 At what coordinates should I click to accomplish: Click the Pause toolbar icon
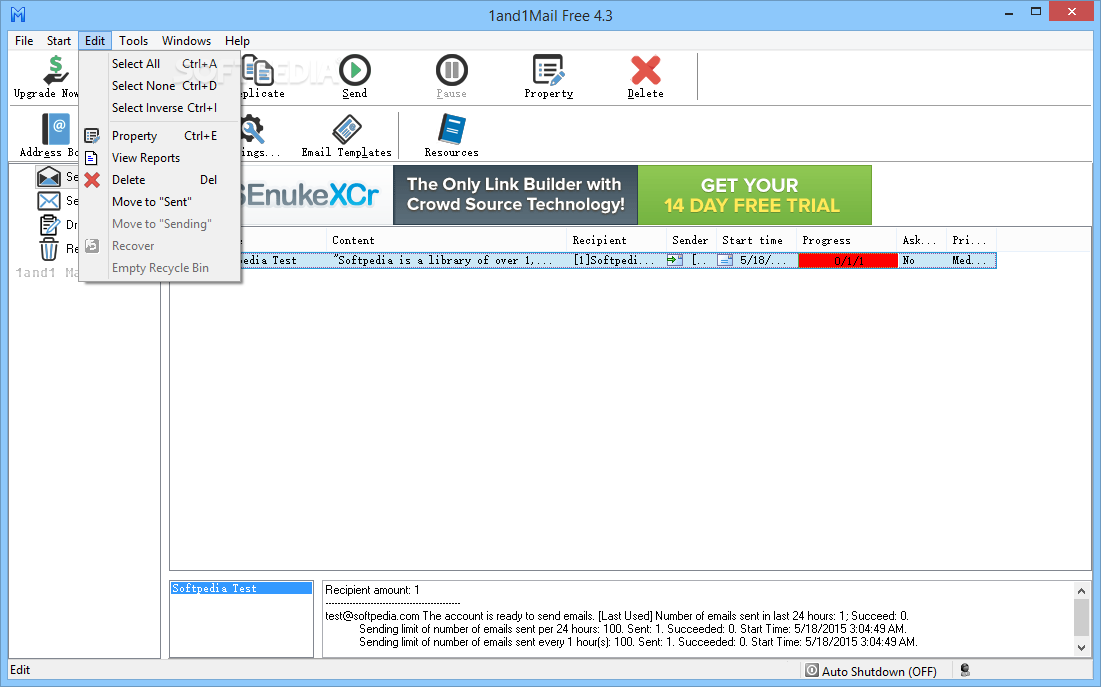tap(451, 70)
